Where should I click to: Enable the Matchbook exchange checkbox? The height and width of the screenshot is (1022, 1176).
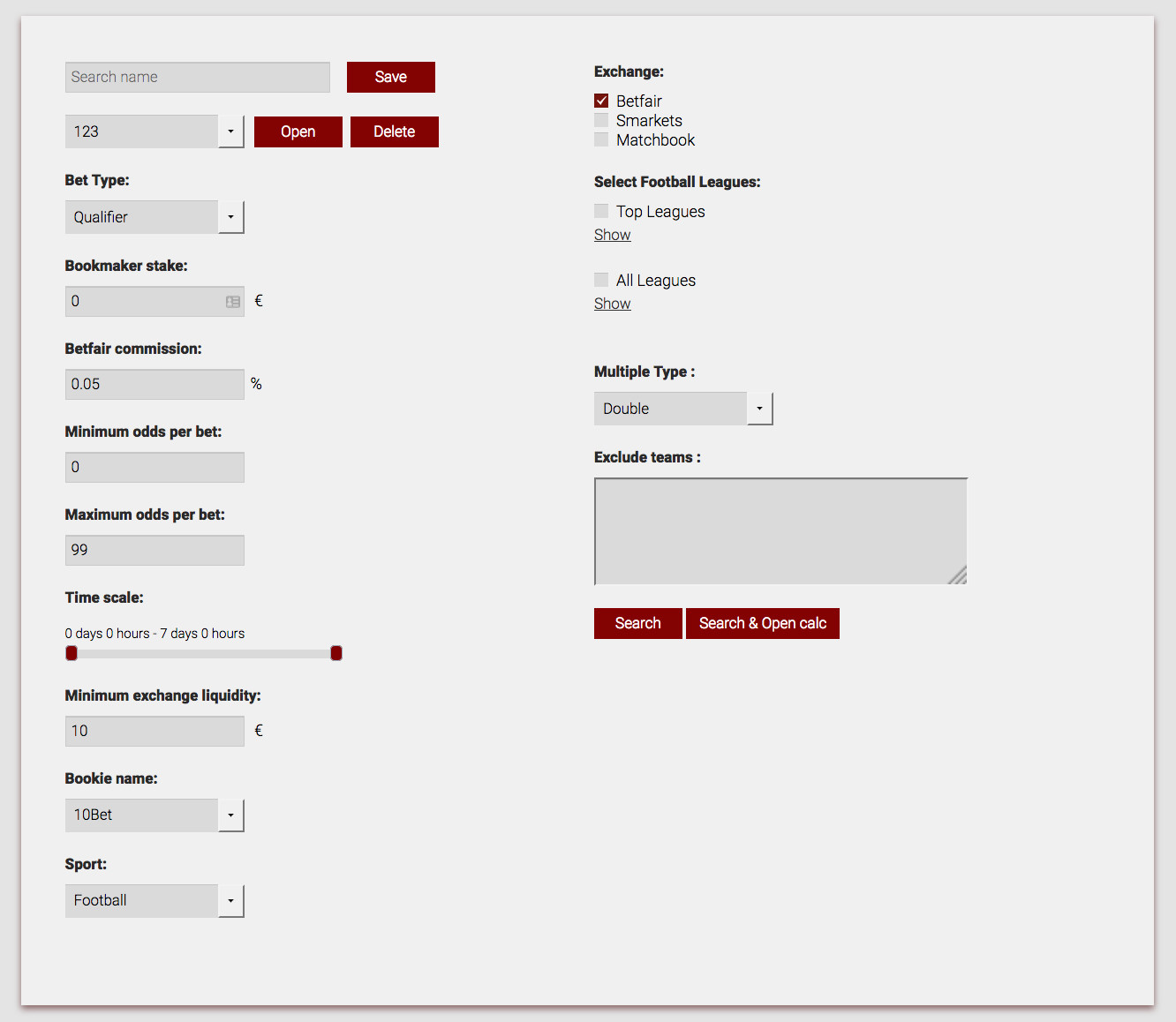pos(601,139)
